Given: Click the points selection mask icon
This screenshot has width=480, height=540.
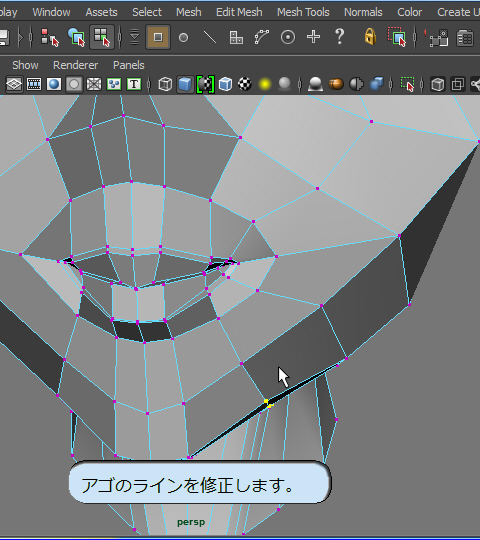Looking at the screenshot, I should point(184,37).
